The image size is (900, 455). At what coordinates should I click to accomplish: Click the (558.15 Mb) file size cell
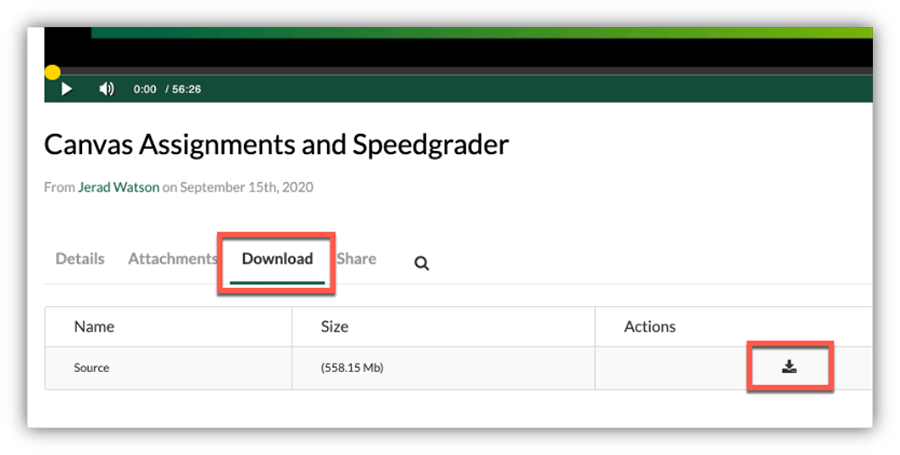(x=352, y=368)
